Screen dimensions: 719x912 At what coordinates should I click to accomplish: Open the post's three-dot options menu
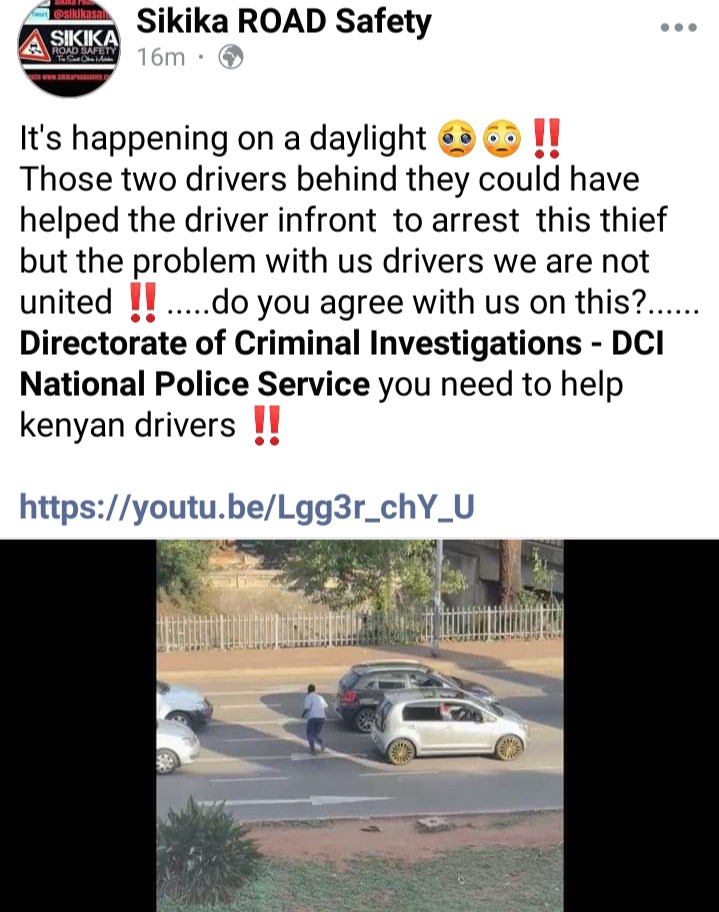tap(678, 27)
